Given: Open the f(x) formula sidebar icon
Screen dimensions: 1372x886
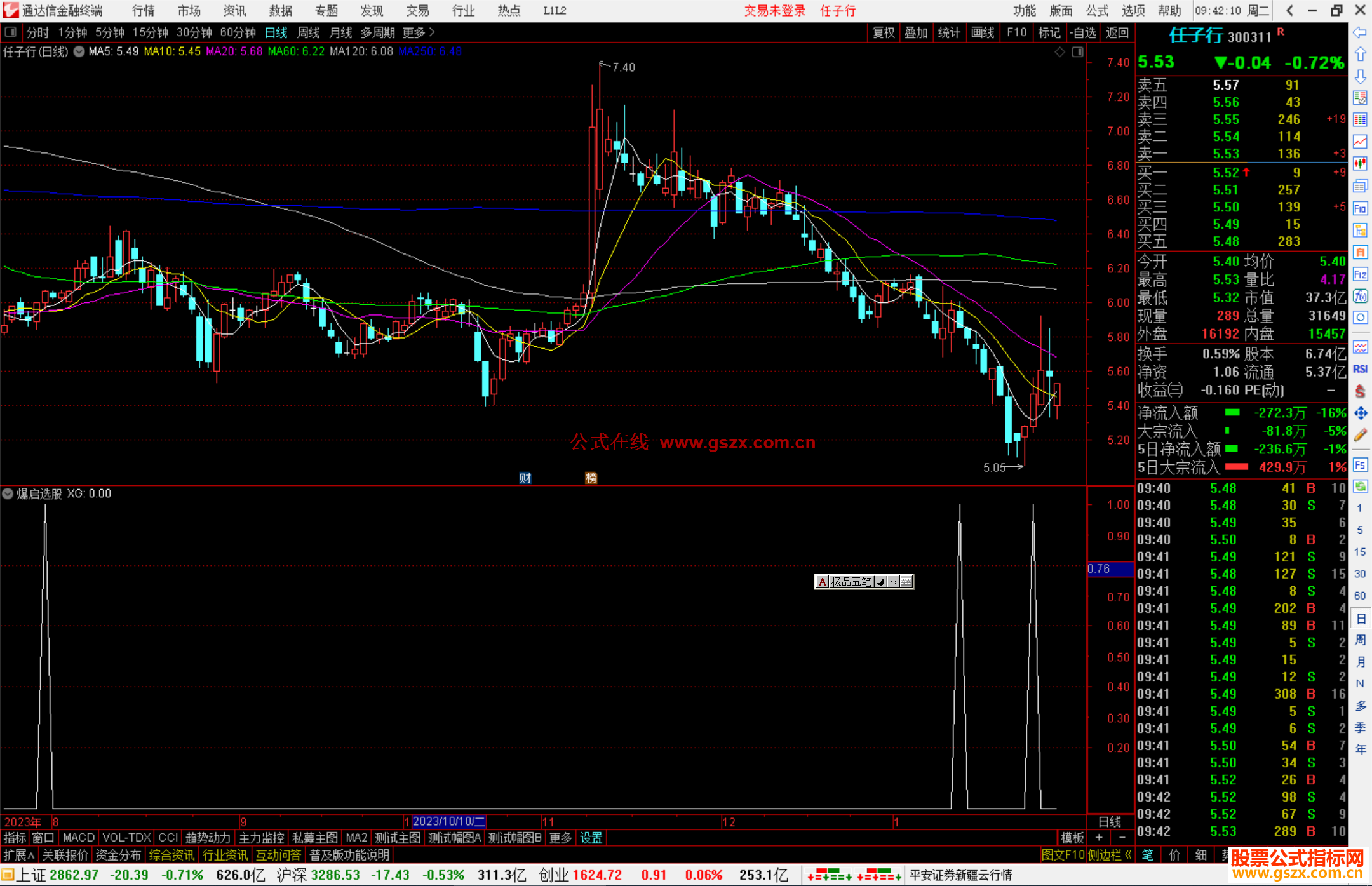Looking at the screenshot, I should (x=1360, y=296).
